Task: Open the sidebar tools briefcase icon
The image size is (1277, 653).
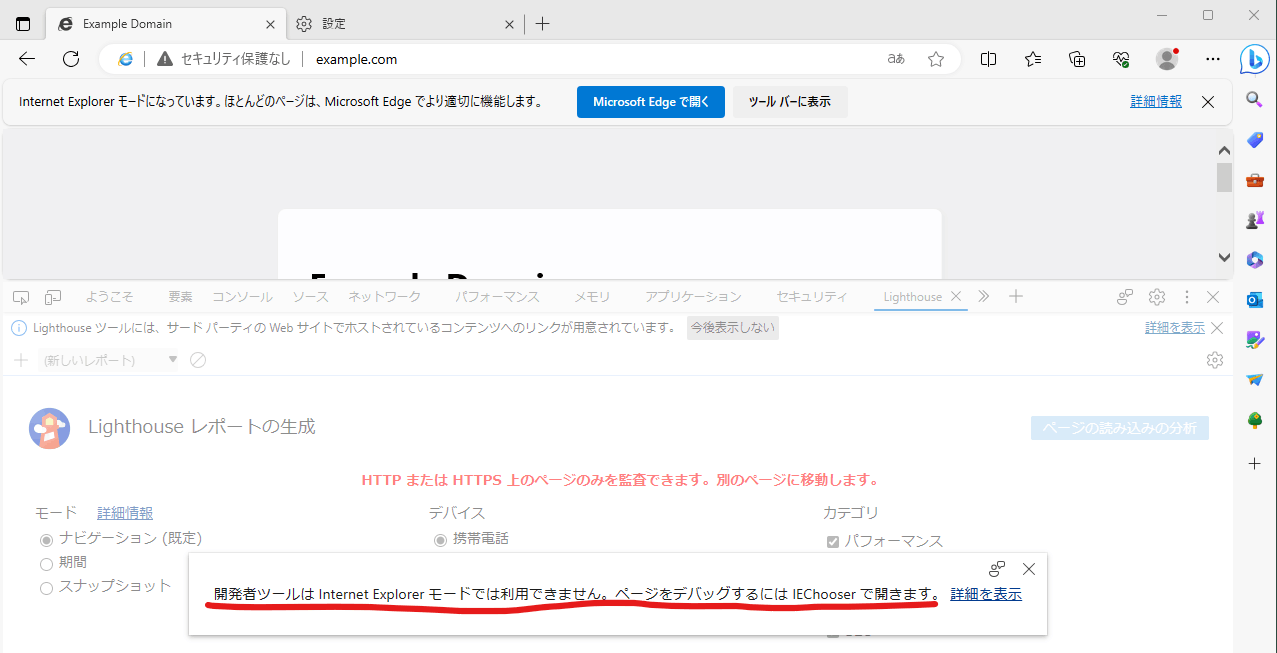Action: tap(1254, 180)
